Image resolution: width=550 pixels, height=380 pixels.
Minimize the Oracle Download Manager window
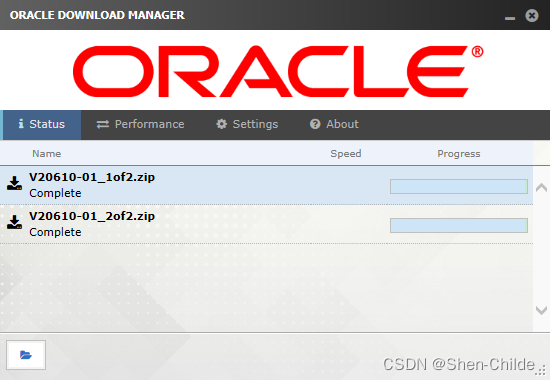click(510, 18)
